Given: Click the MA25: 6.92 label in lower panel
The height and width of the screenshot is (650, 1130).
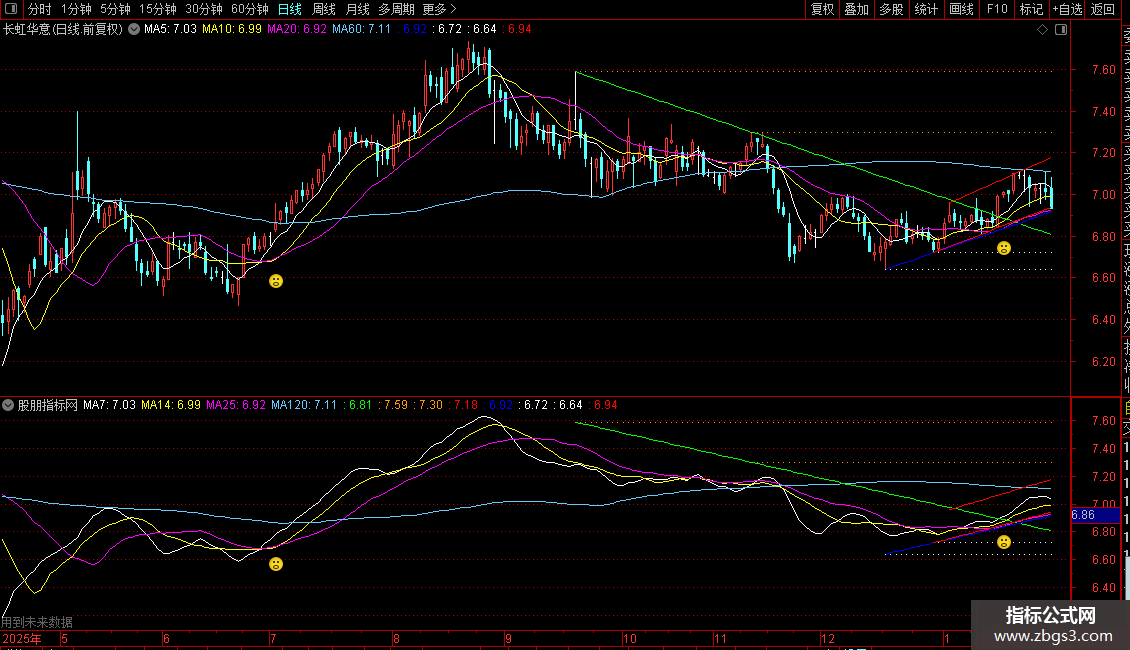Looking at the screenshot, I should (236, 405).
